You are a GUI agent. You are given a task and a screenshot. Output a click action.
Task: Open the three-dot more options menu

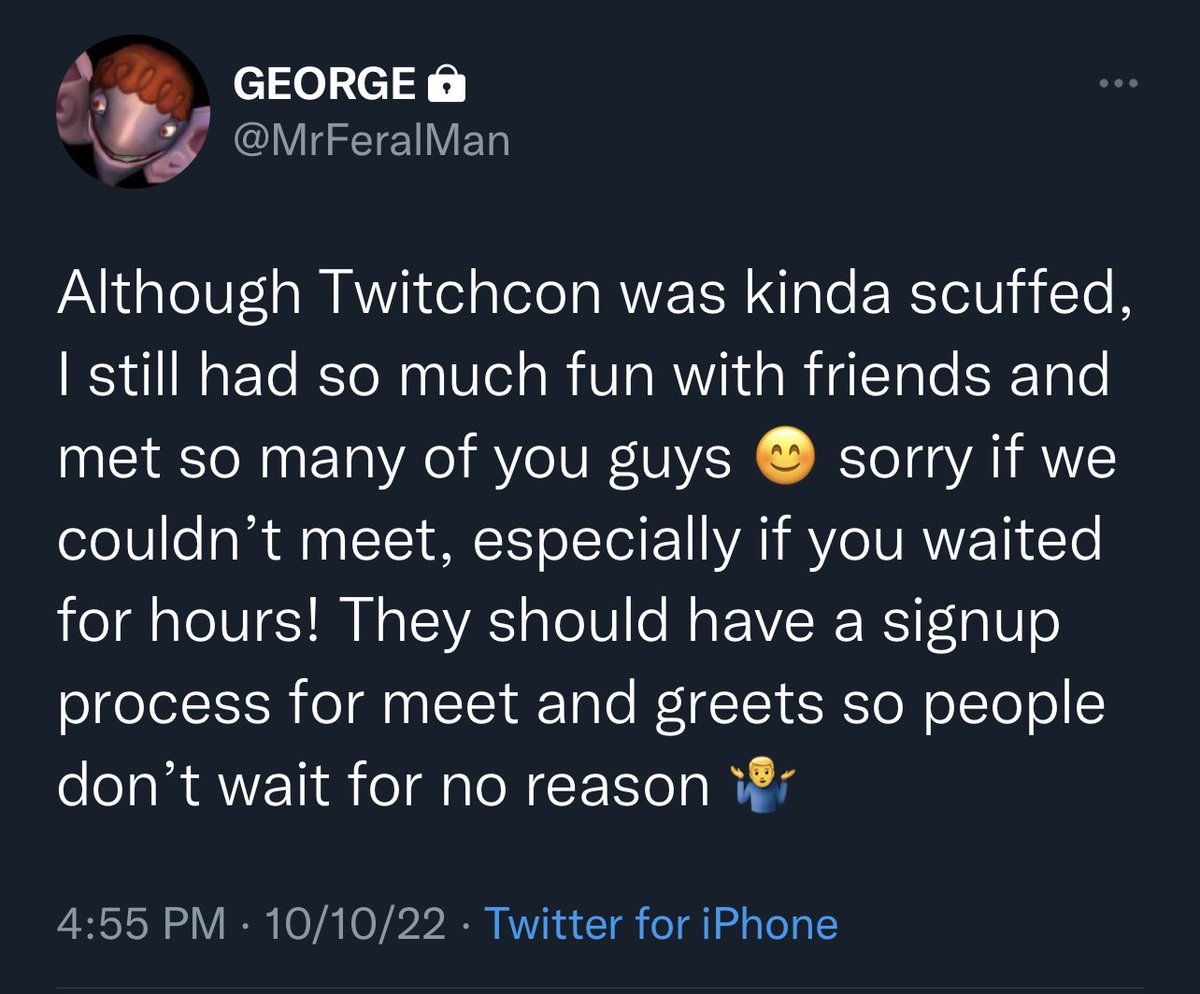1118,84
